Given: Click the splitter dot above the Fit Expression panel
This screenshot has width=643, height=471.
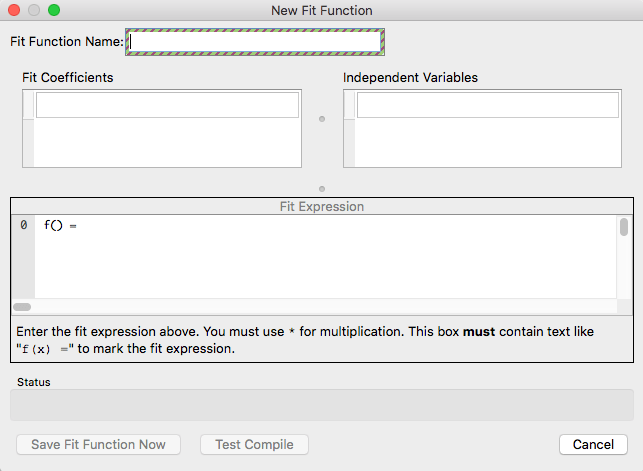Looking at the screenshot, I should click(322, 188).
